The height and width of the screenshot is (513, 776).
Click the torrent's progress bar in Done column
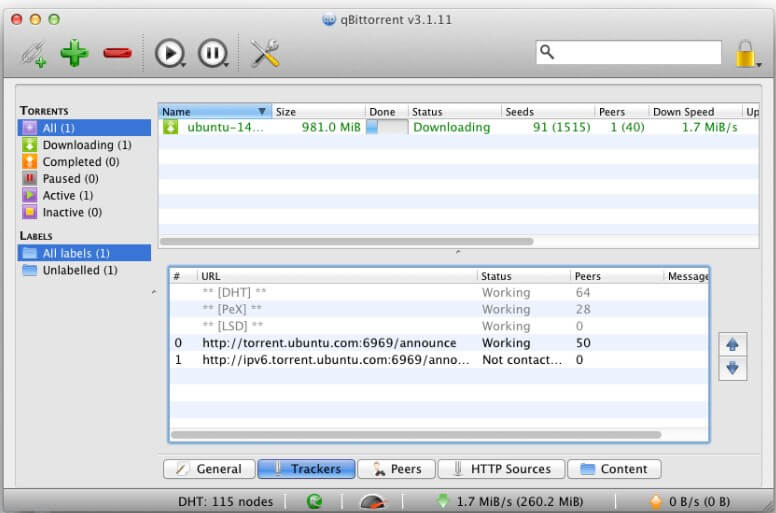point(387,127)
